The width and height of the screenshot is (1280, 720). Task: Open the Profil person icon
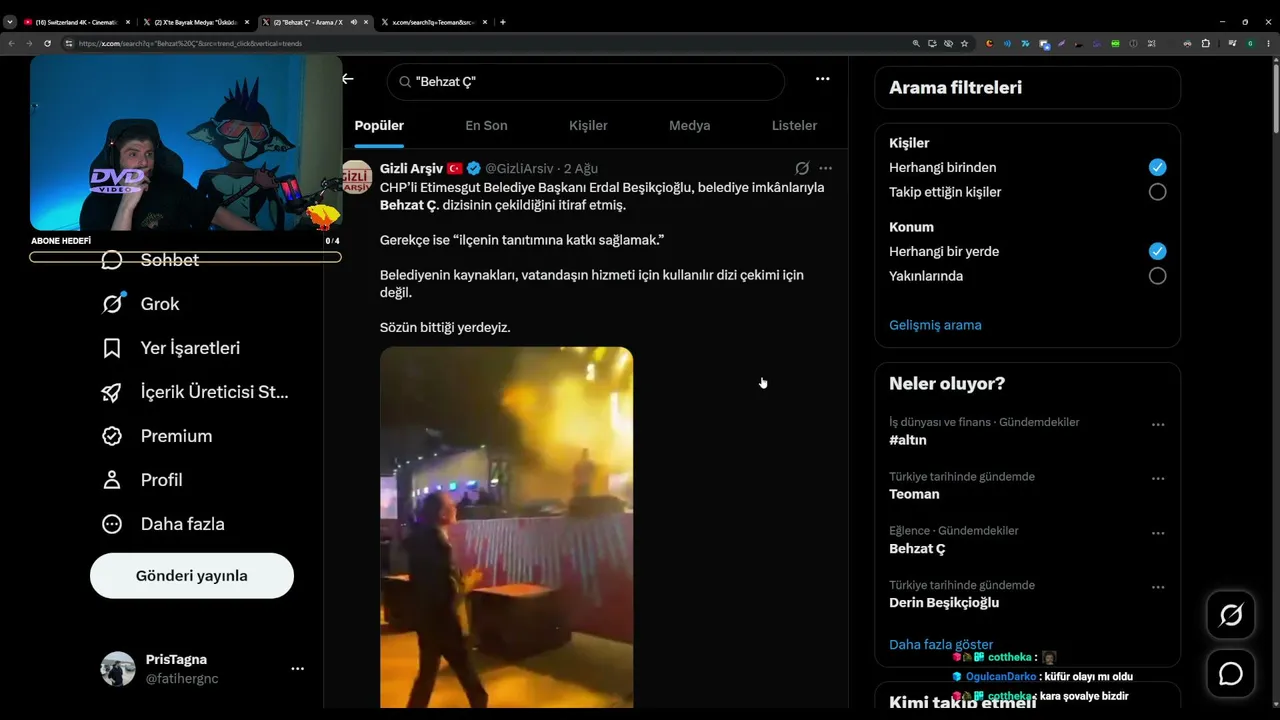[112, 480]
